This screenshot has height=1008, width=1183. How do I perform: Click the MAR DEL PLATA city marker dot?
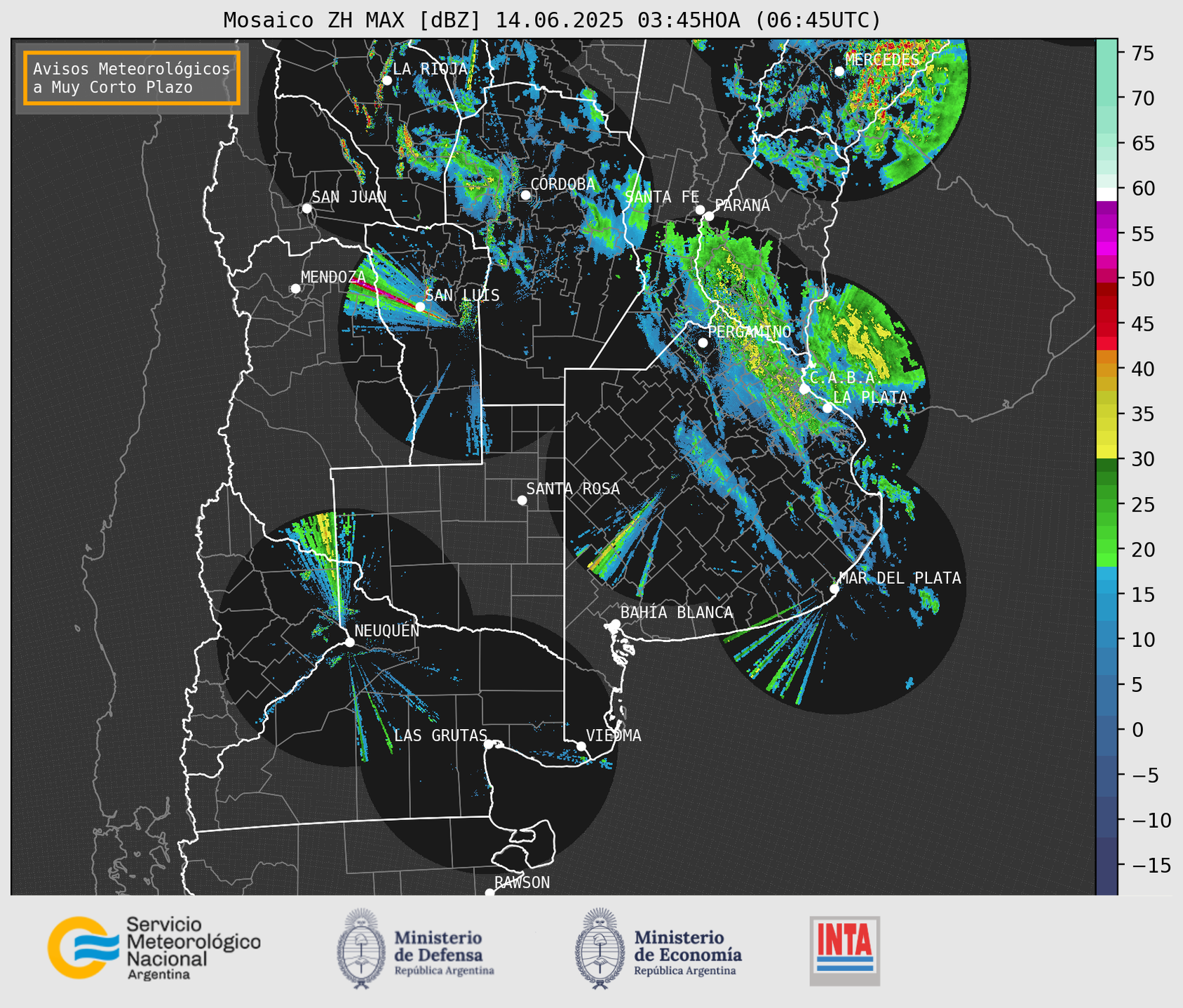[834, 589]
